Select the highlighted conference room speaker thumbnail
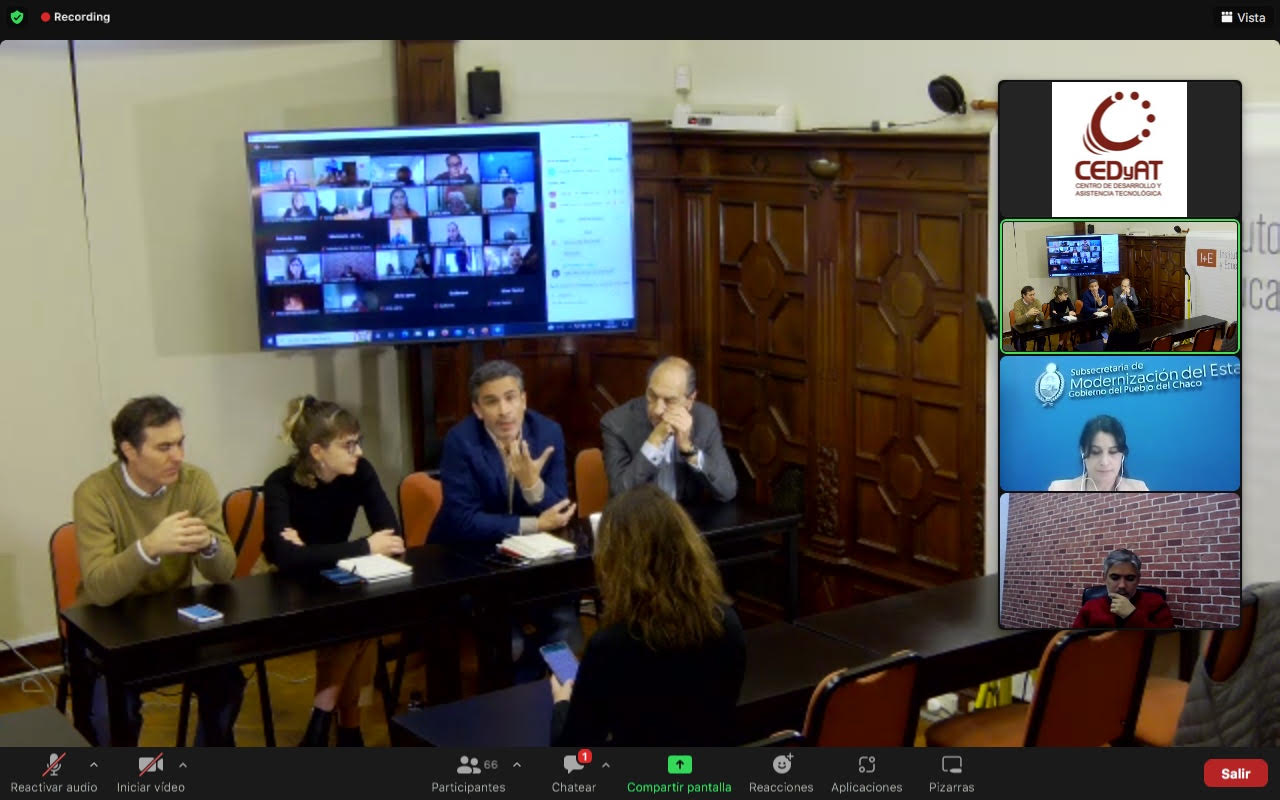The width and height of the screenshot is (1280, 800). click(x=1119, y=286)
